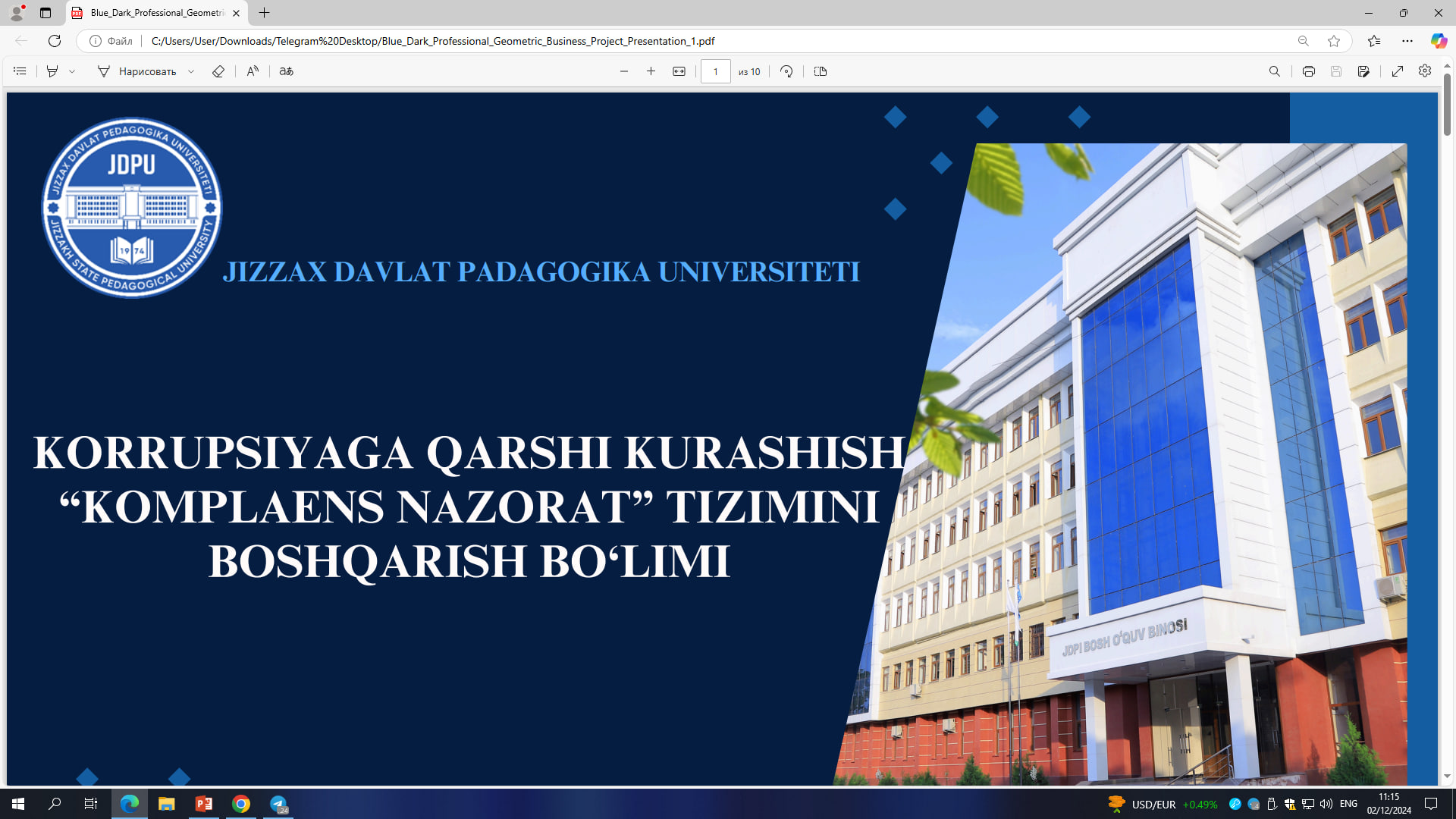Open tab actions menu

pyautogui.click(x=45, y=13)
